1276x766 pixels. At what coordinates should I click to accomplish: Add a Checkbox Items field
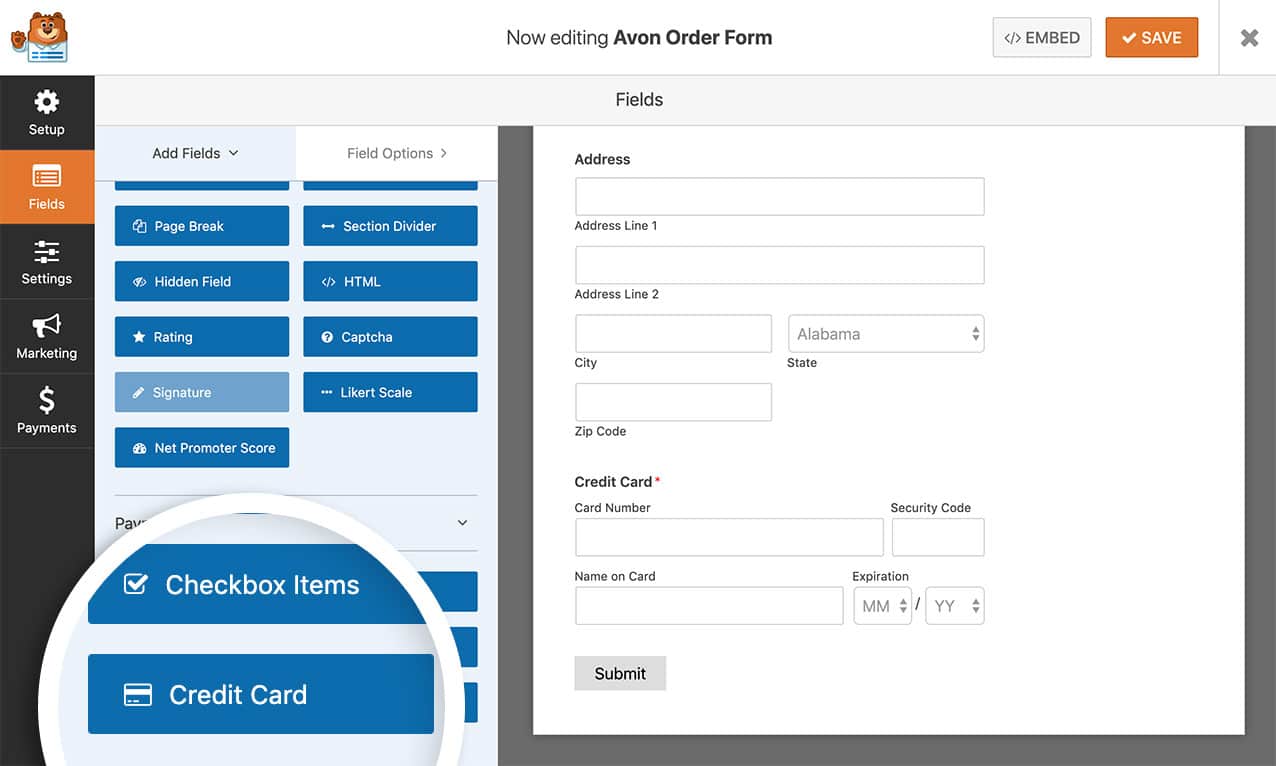261,585
